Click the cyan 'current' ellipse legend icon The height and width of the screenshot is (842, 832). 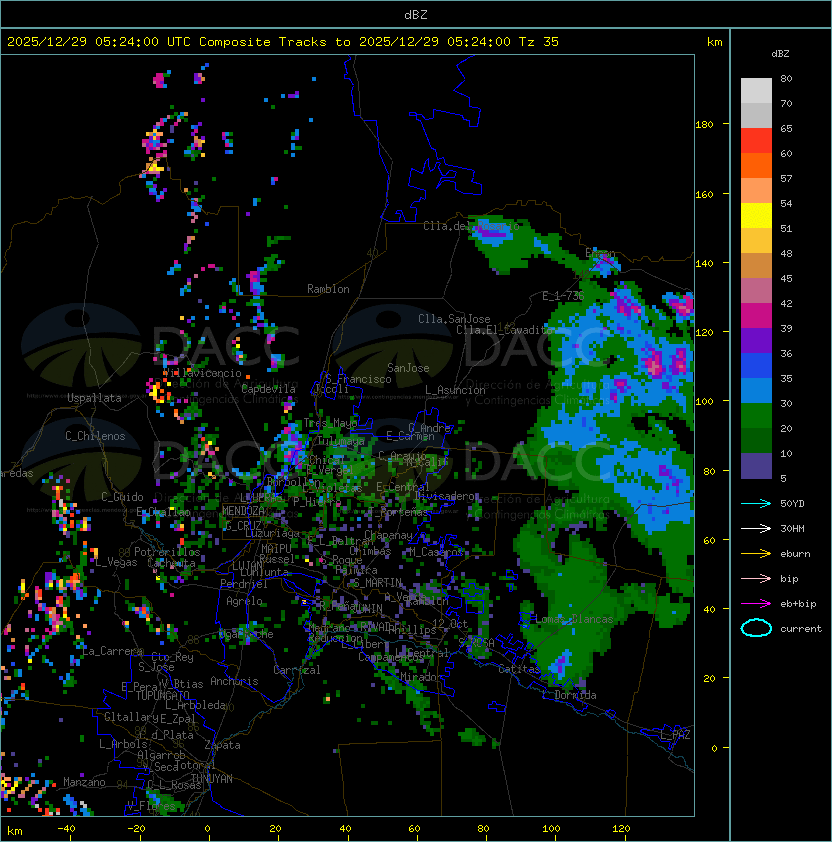(756, 628)
